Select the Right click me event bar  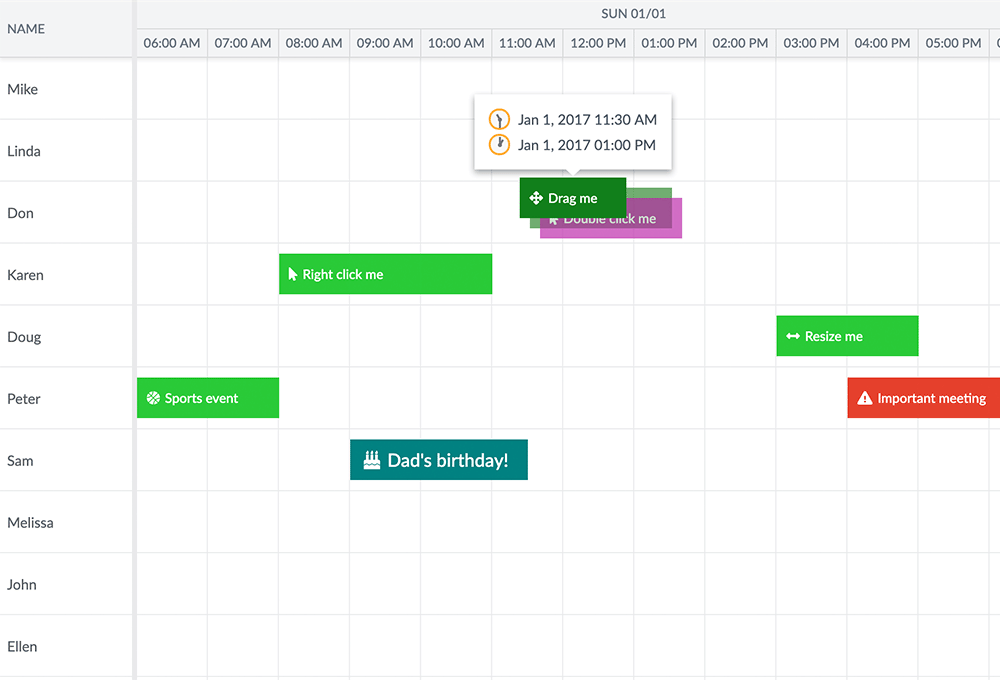(x=385, y=274)
